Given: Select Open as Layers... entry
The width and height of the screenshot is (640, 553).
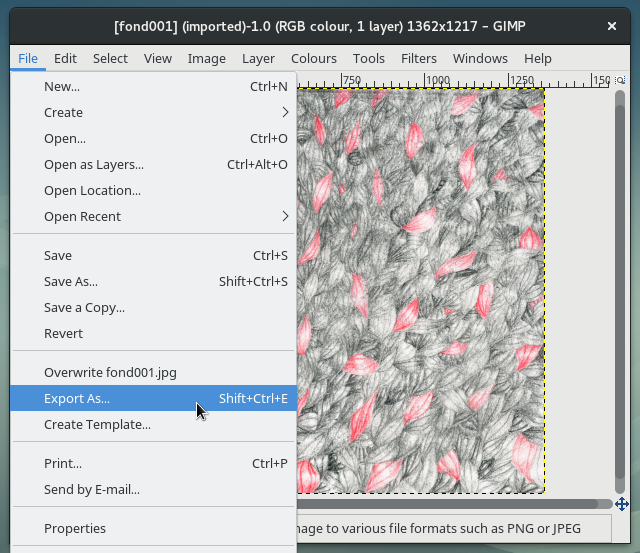Looking at the screenshot, I should pyautogui.click(x=153, y=164).
